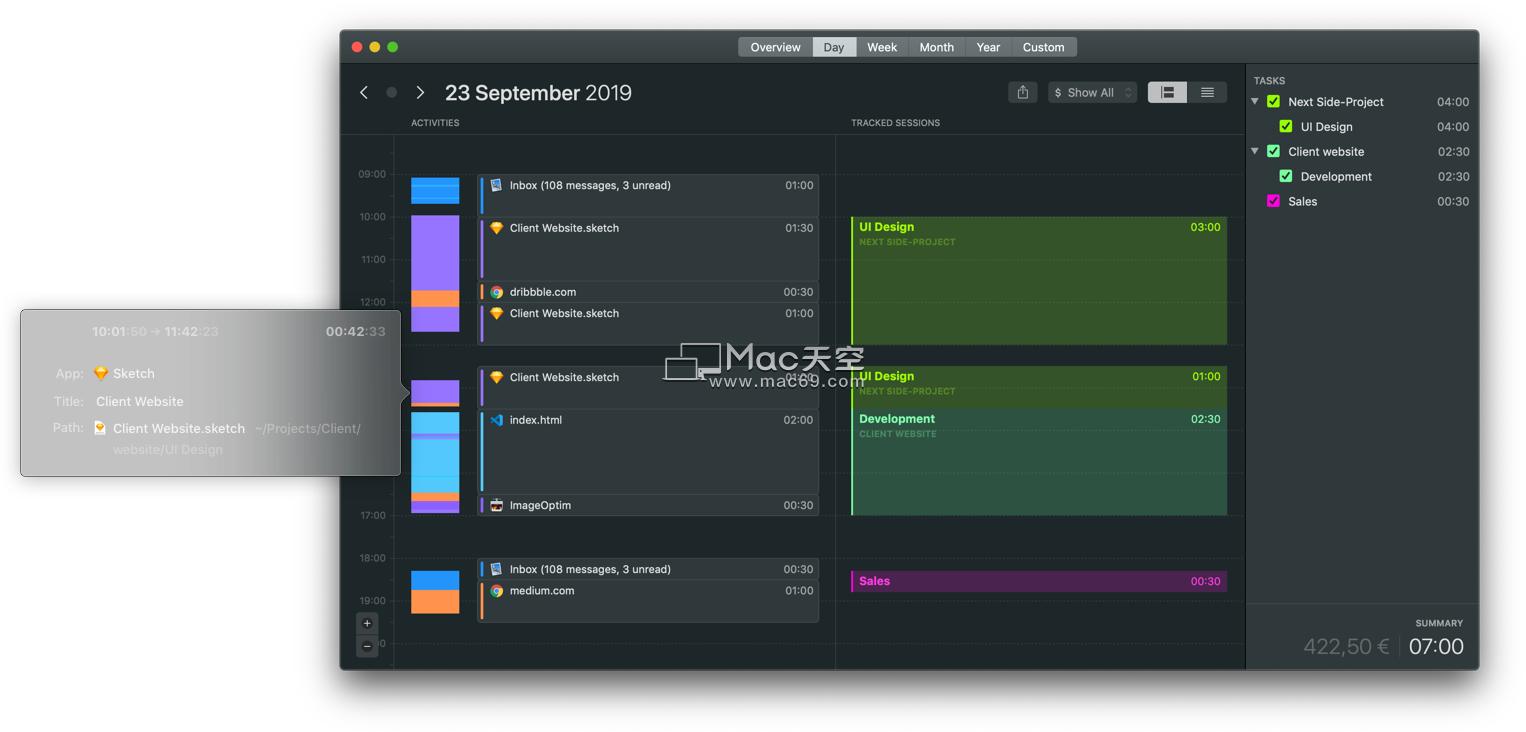
Task: Go to the next day with the forward arrow
Action: click(x=420, y=93)
